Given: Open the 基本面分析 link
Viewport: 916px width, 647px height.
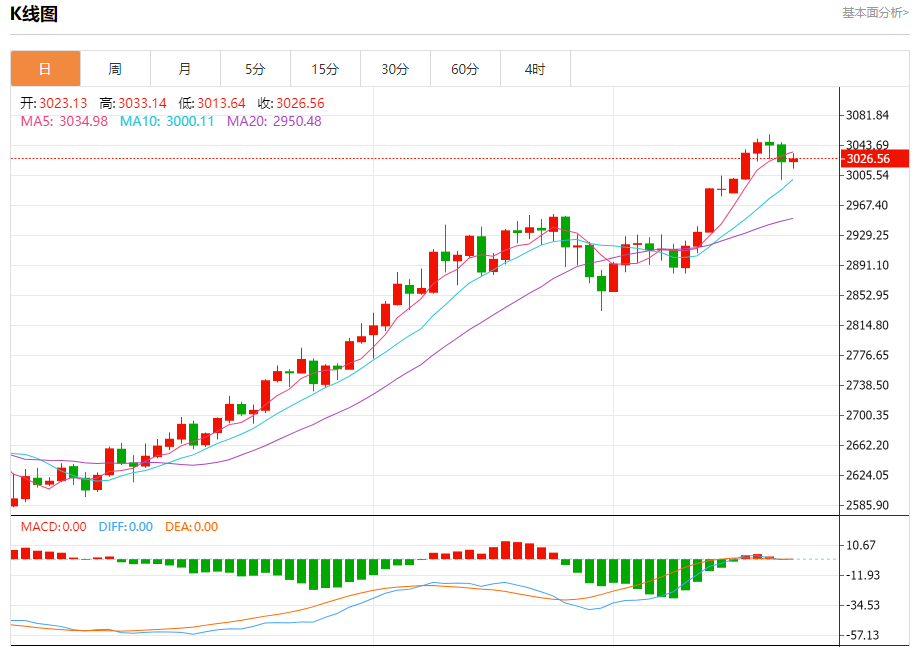Looking at the screenshot, I should point(875,13).
